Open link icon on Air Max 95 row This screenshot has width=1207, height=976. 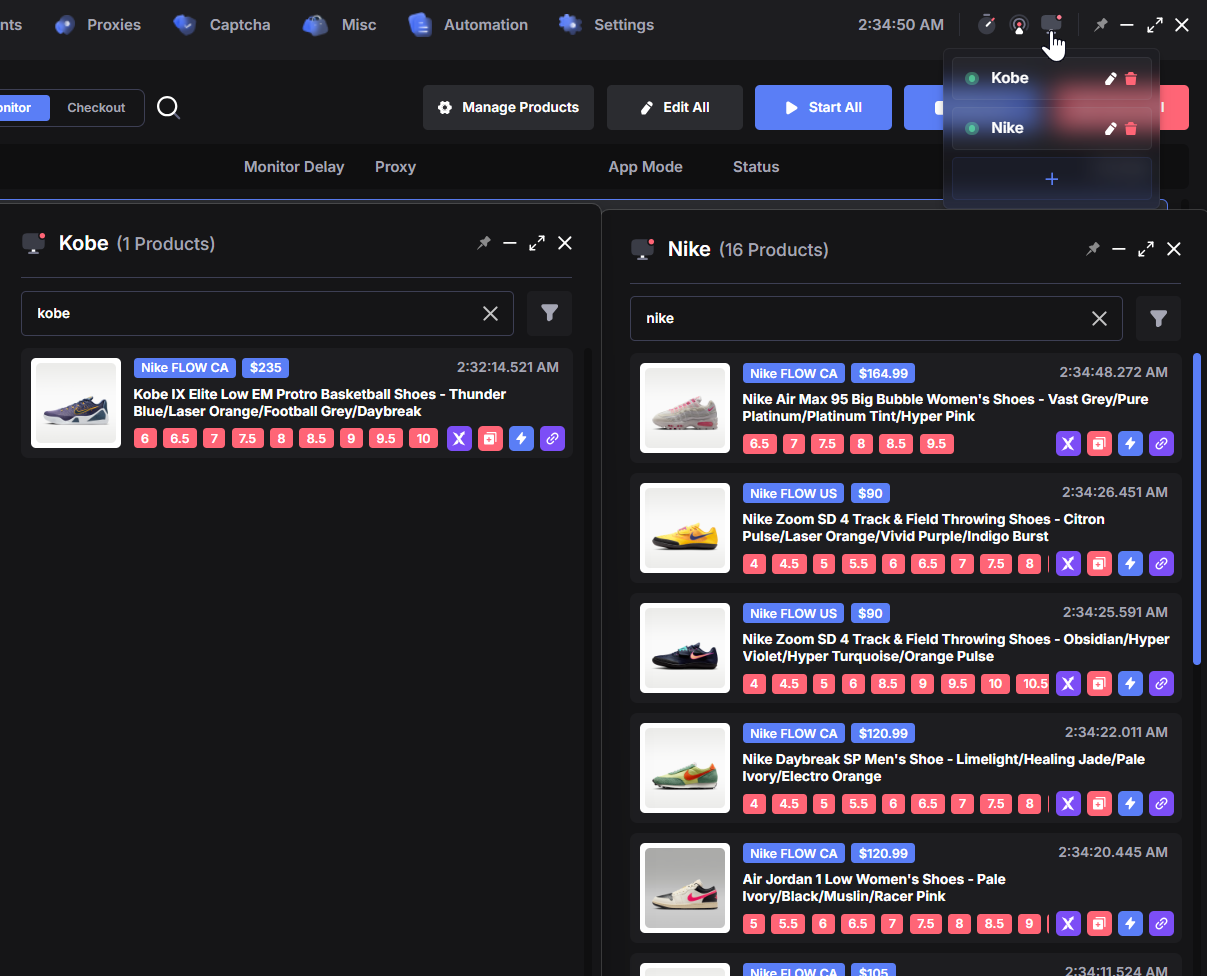tap(1161, 443)
